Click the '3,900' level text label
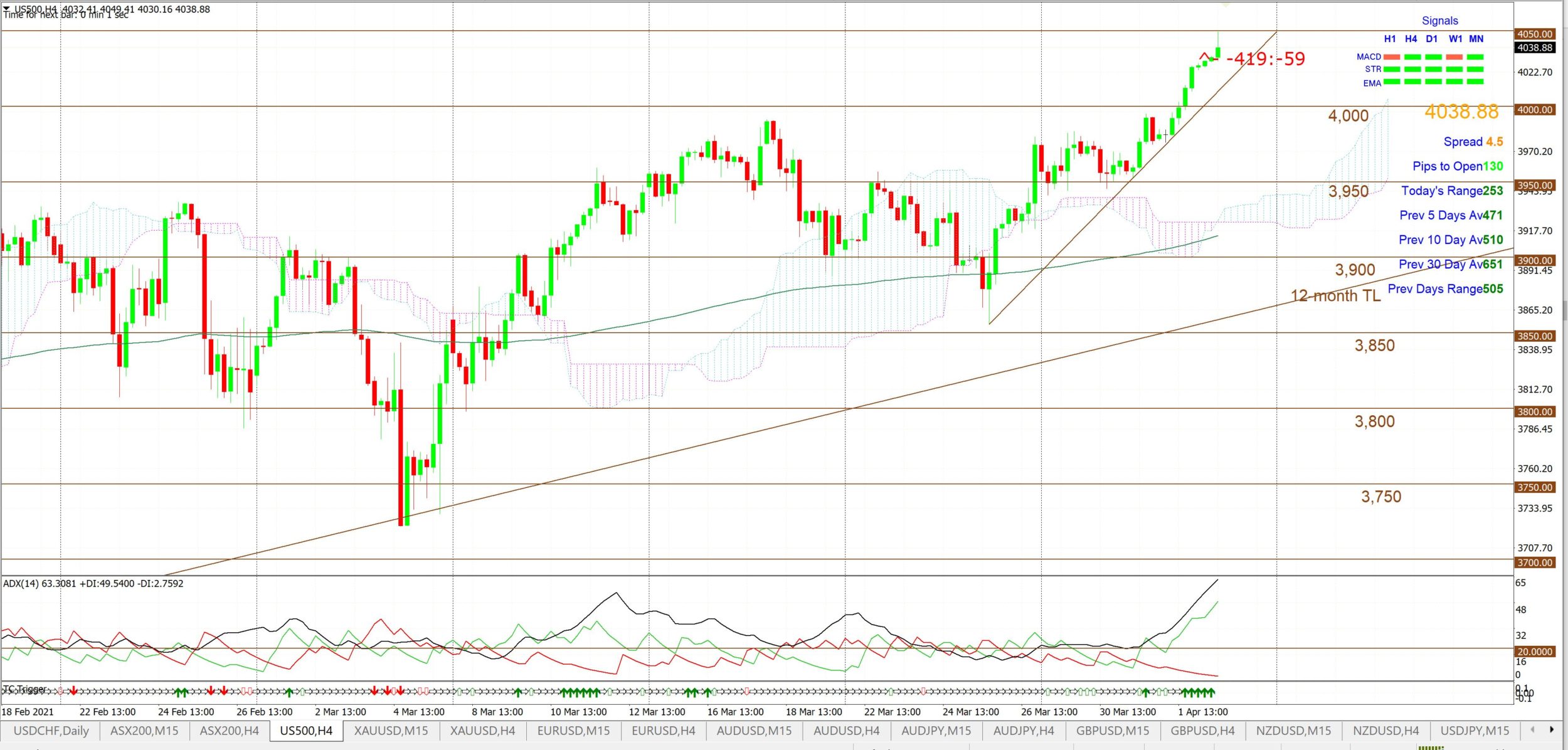 point(1355,270)
